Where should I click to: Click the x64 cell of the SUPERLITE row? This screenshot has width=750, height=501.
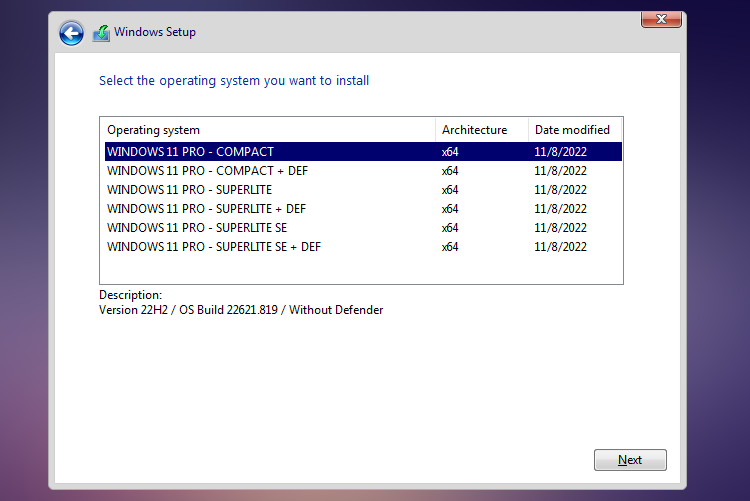(x=450, y=190)
